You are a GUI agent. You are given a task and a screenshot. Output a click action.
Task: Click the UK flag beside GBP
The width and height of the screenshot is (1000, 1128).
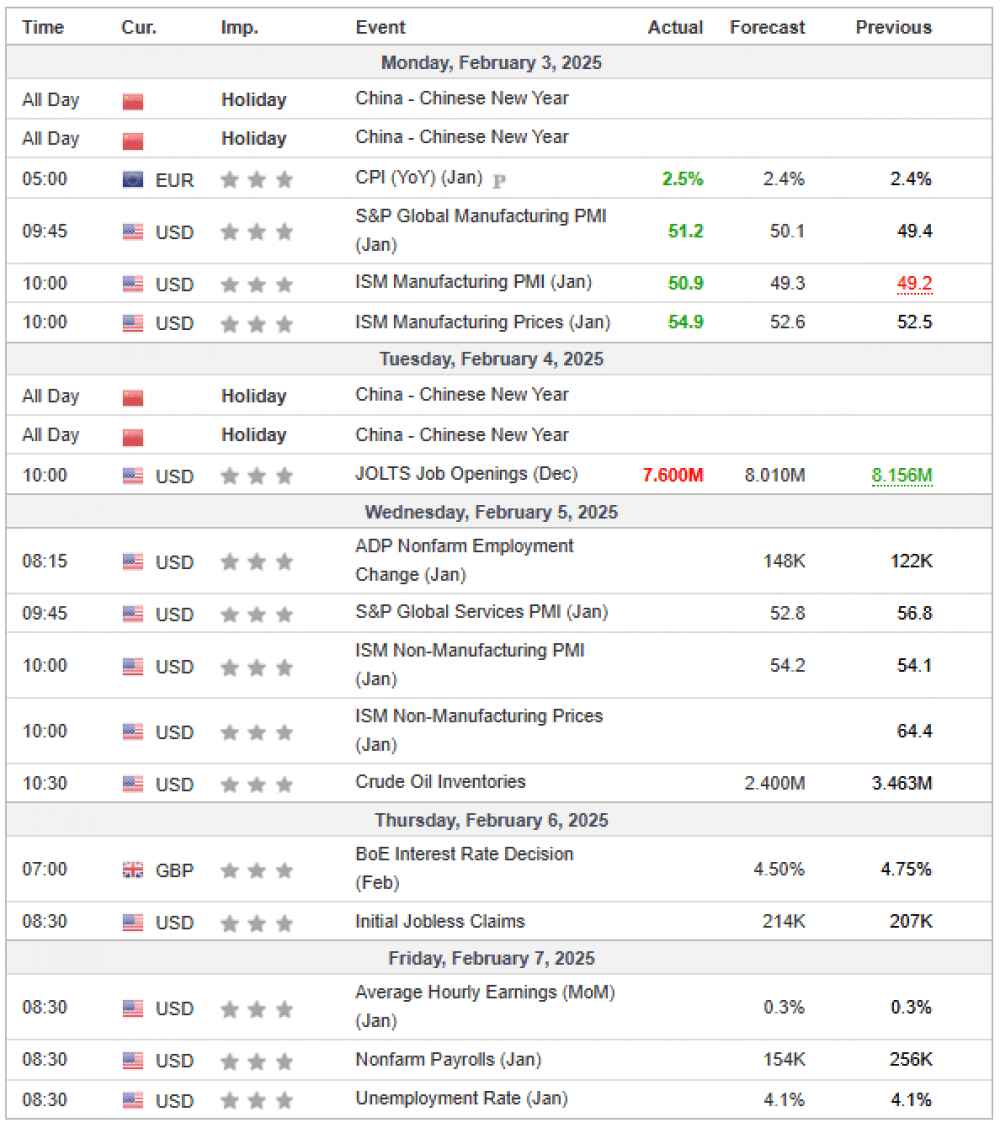click(x=132, y=870)
